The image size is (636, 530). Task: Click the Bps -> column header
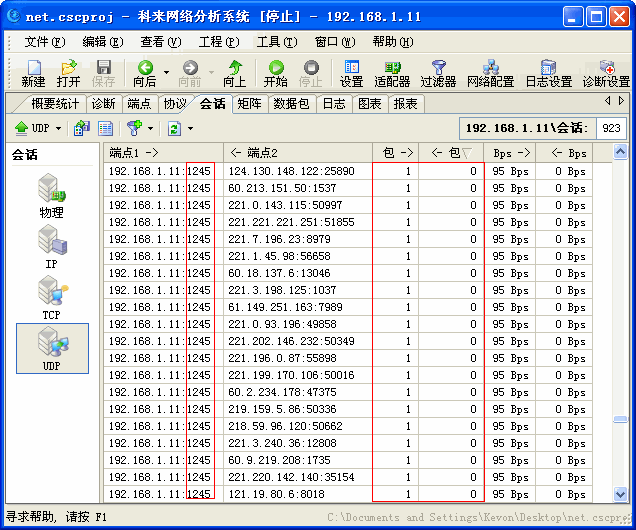click(x=510, y=153)
